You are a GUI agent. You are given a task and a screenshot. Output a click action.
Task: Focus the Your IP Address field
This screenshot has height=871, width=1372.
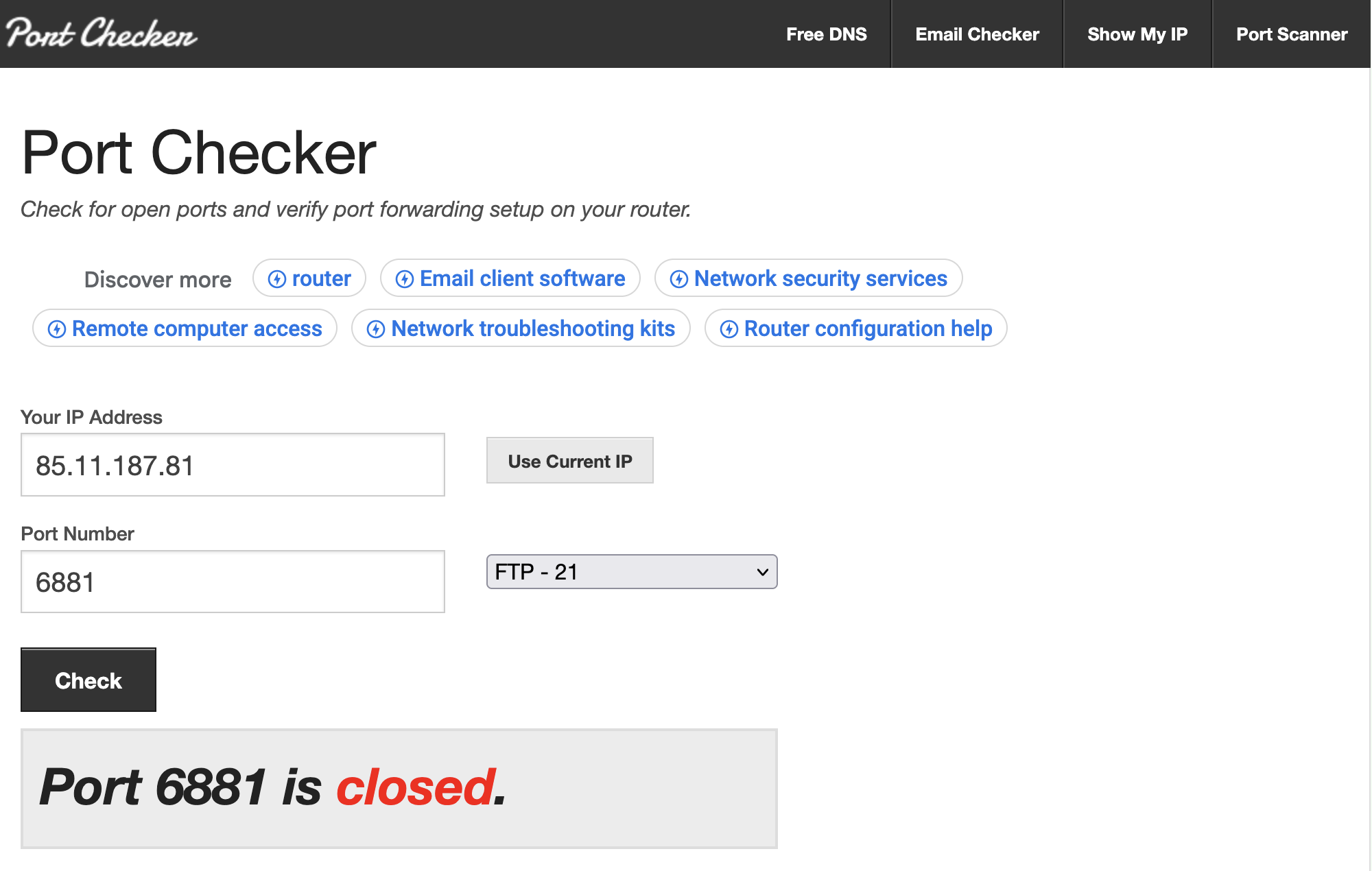(x=233, y=465)
